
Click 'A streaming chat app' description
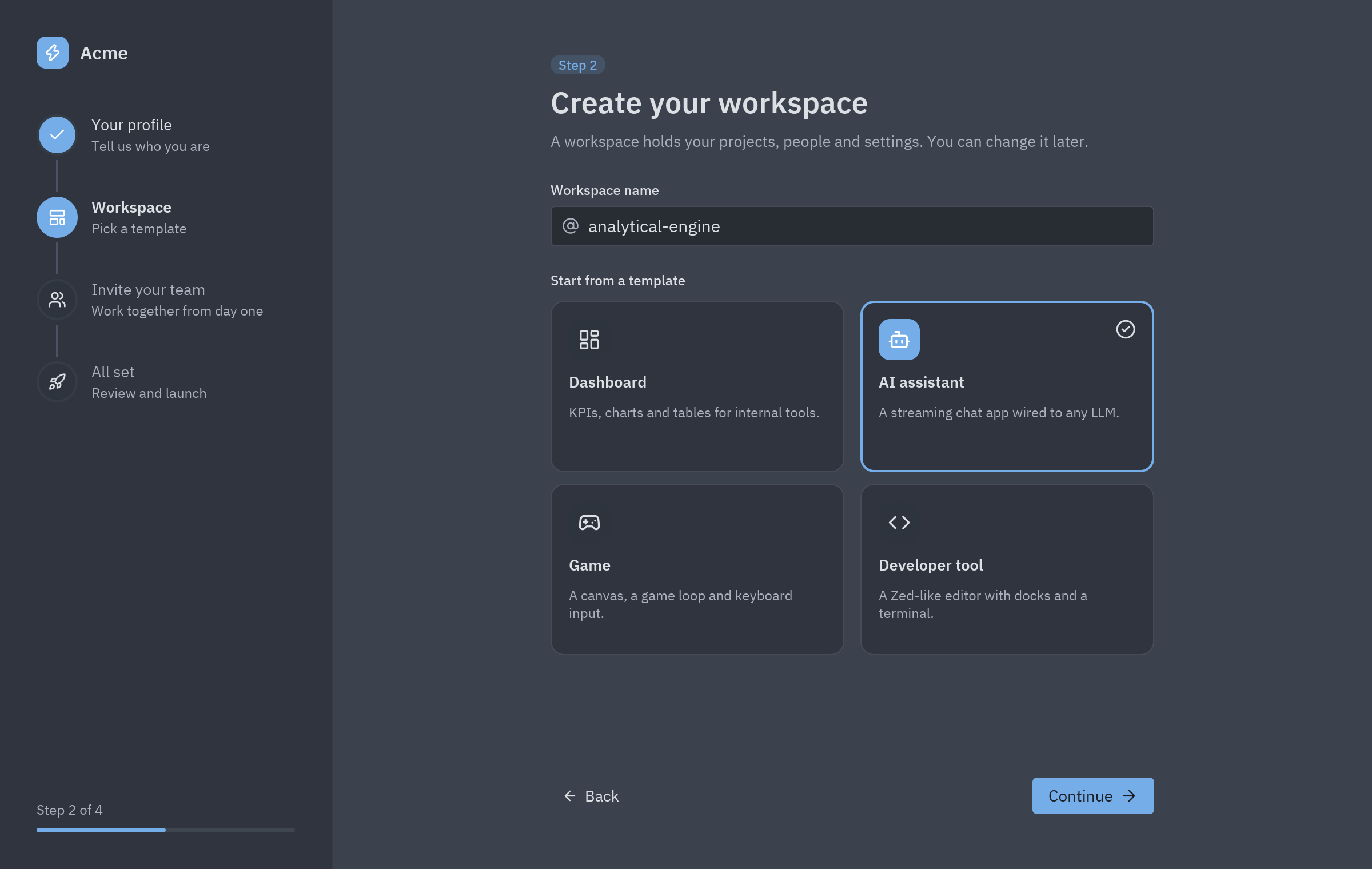point(999,413)
